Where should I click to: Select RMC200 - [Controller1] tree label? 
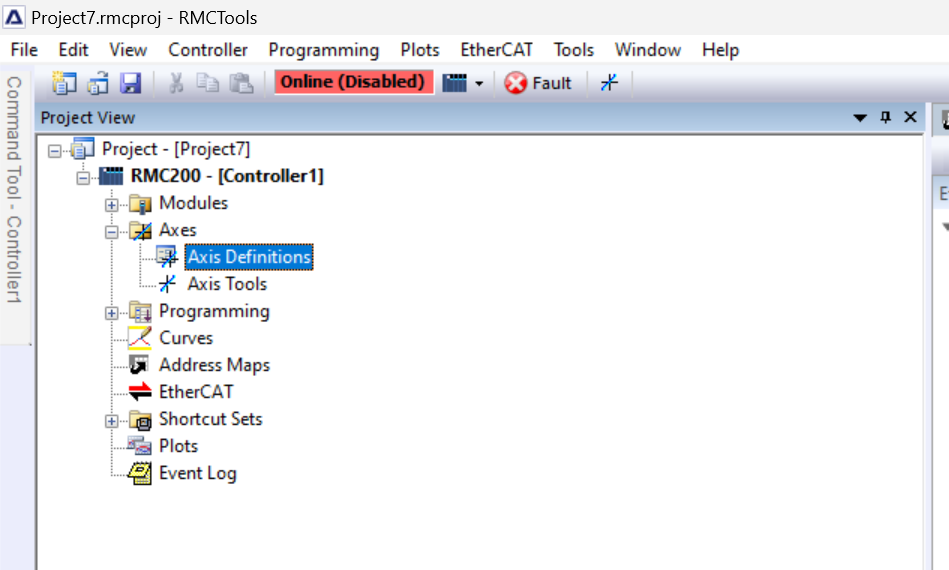(227, 176)
